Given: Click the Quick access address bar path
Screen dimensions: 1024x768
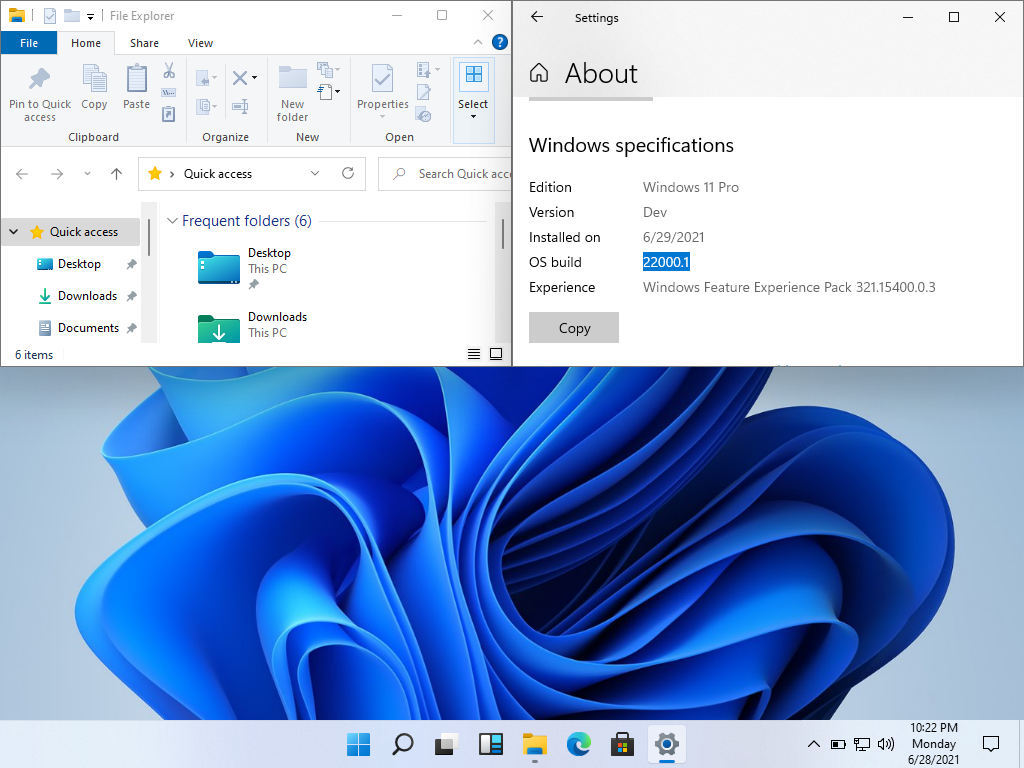Looking at the screenshot, I should [217, 174].
